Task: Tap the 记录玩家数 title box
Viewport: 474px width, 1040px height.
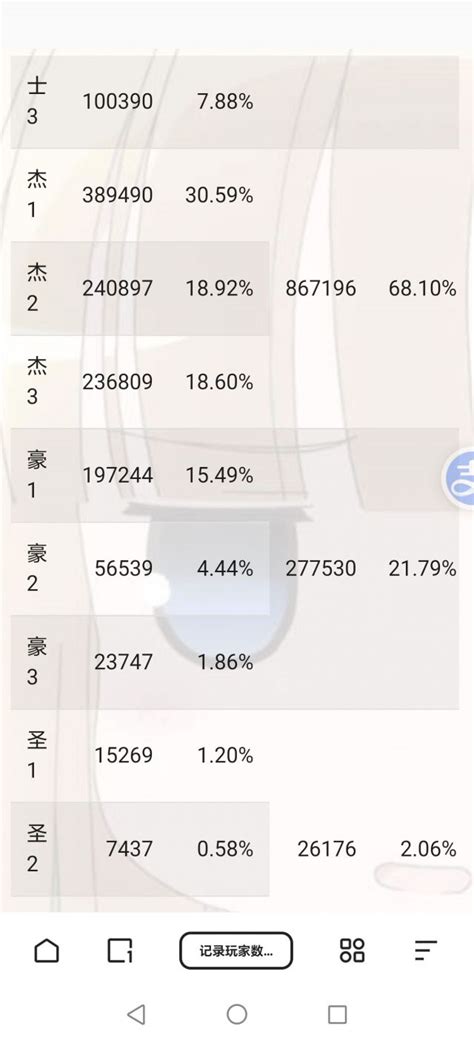Action: (236, 950)
